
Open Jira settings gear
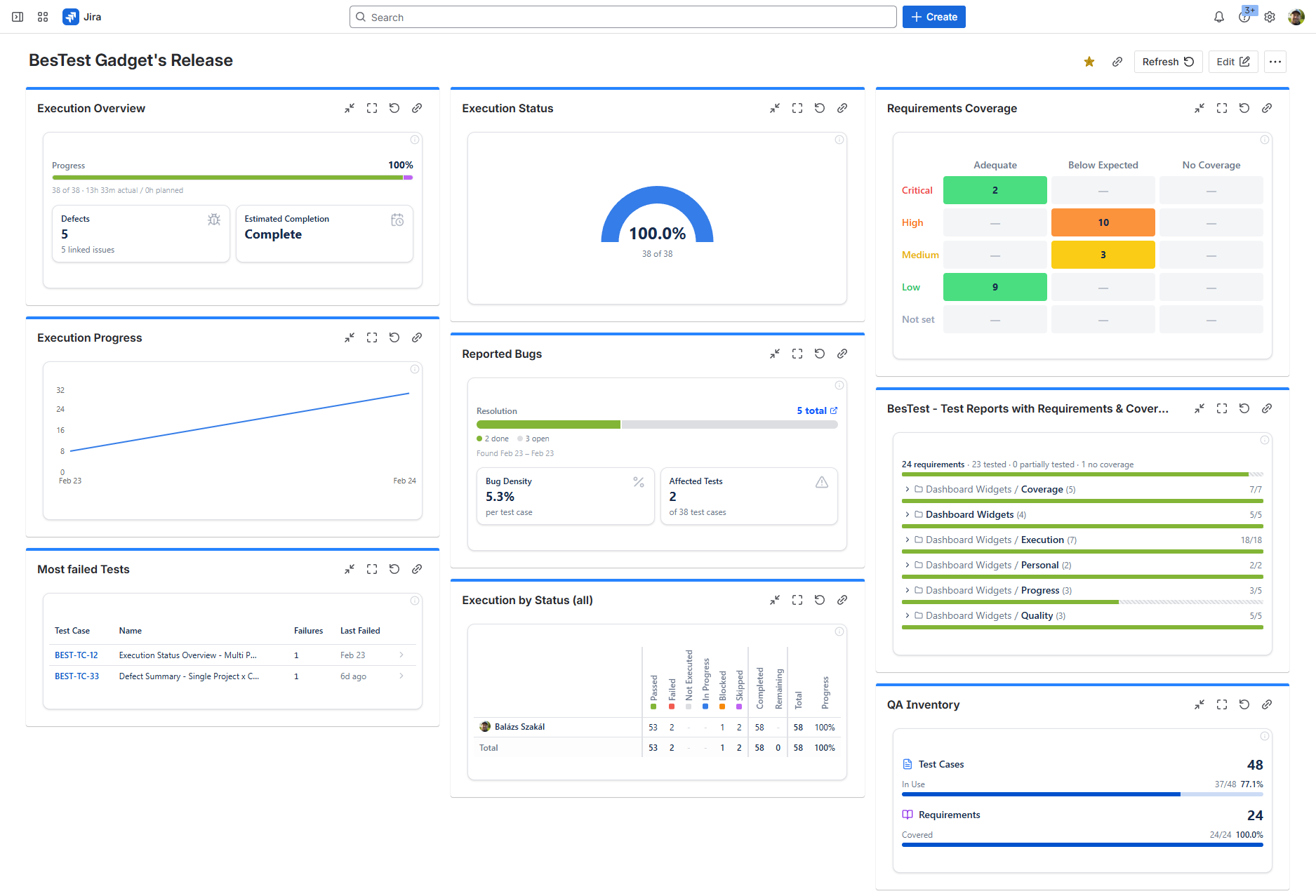1269,17
